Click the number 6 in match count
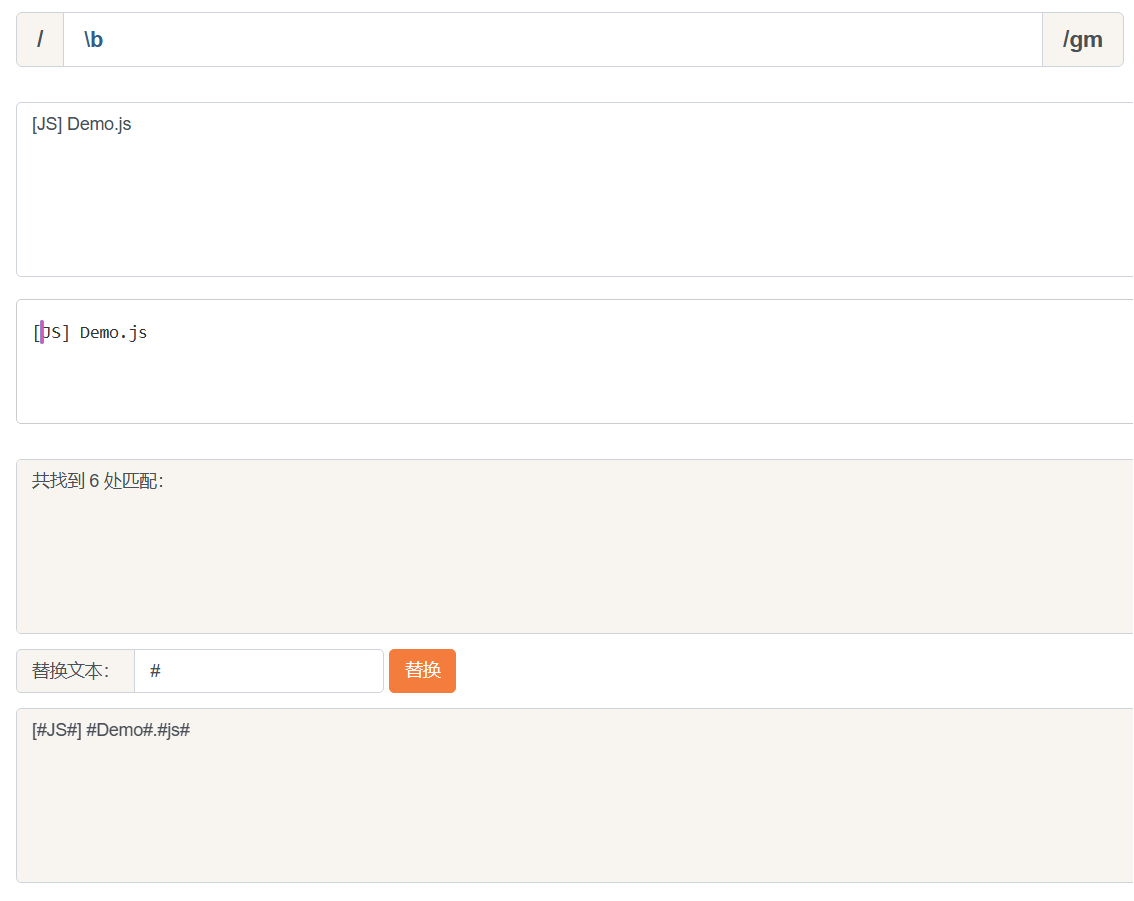The image size is (1134, 901). tap(94, 481)
